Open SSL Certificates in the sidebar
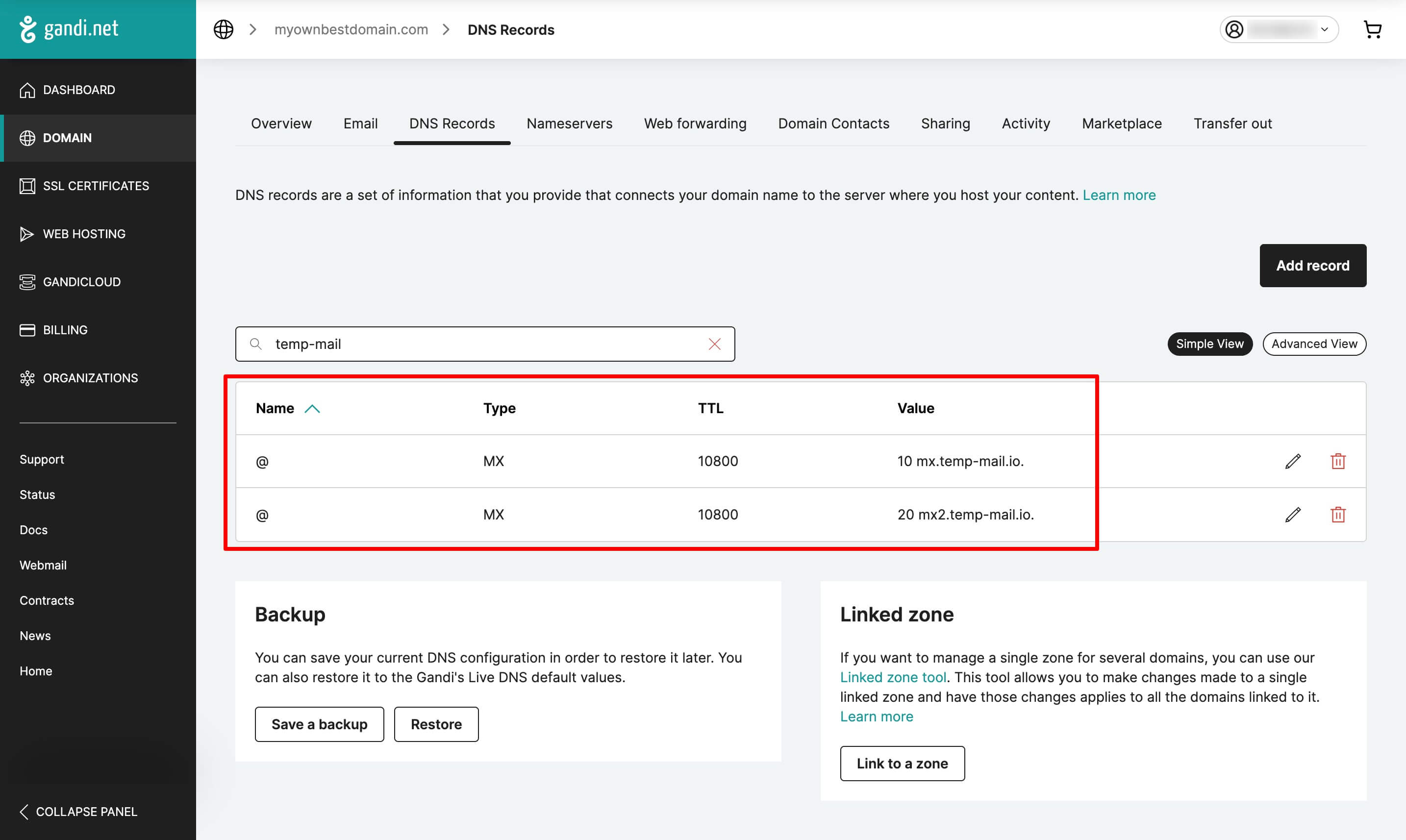 click(x=96, y=186)
